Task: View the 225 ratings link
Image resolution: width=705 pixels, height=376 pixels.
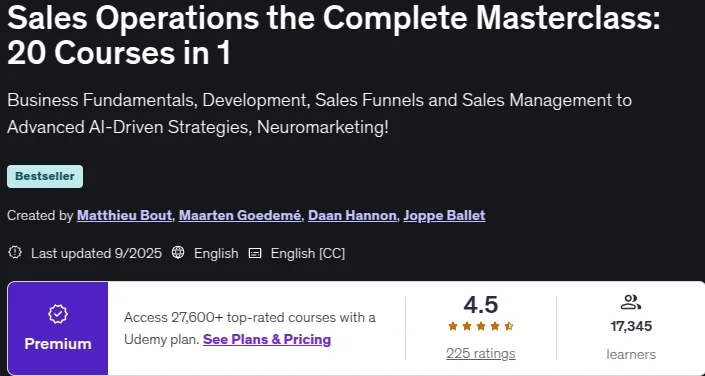Action: 481,354
